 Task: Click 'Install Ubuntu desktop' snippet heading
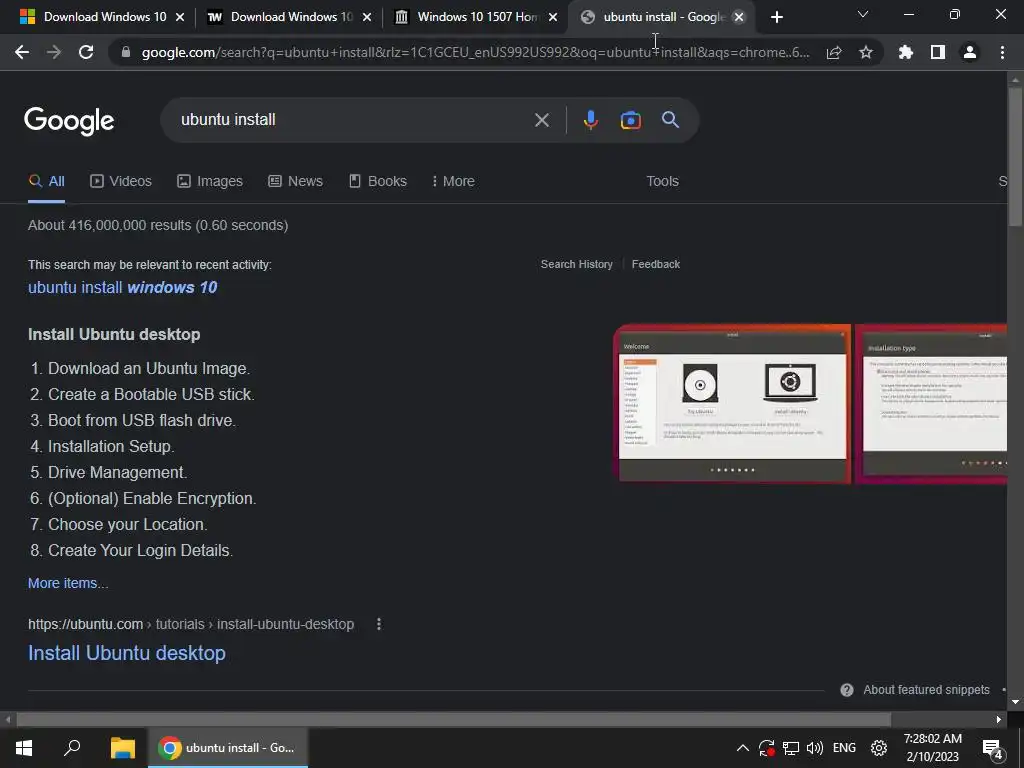click(114, 334)
